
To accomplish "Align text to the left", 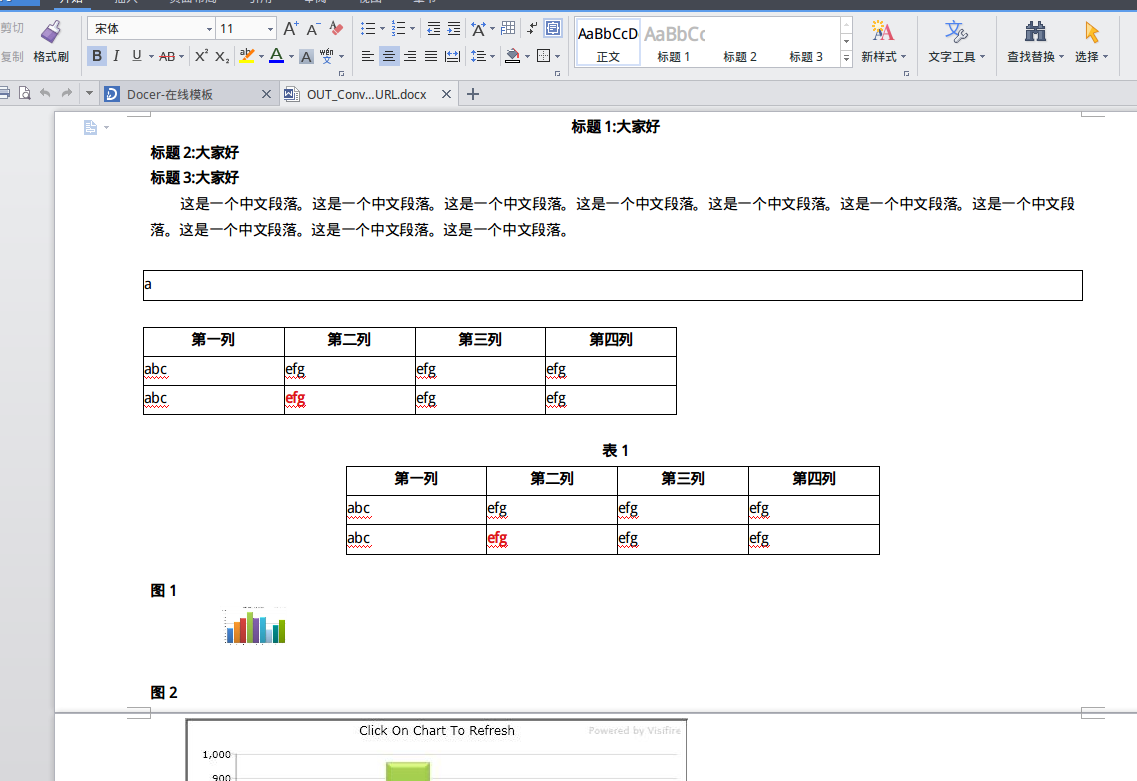I will (368, 56).
